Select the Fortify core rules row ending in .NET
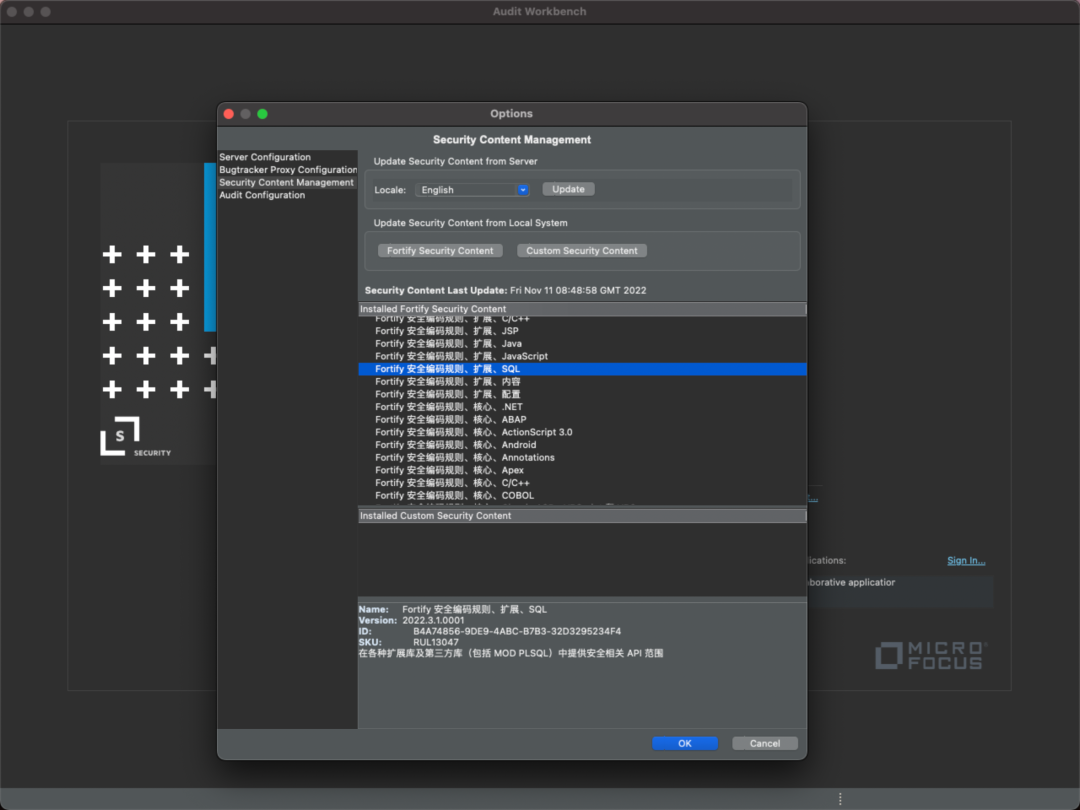 [582, 407]
